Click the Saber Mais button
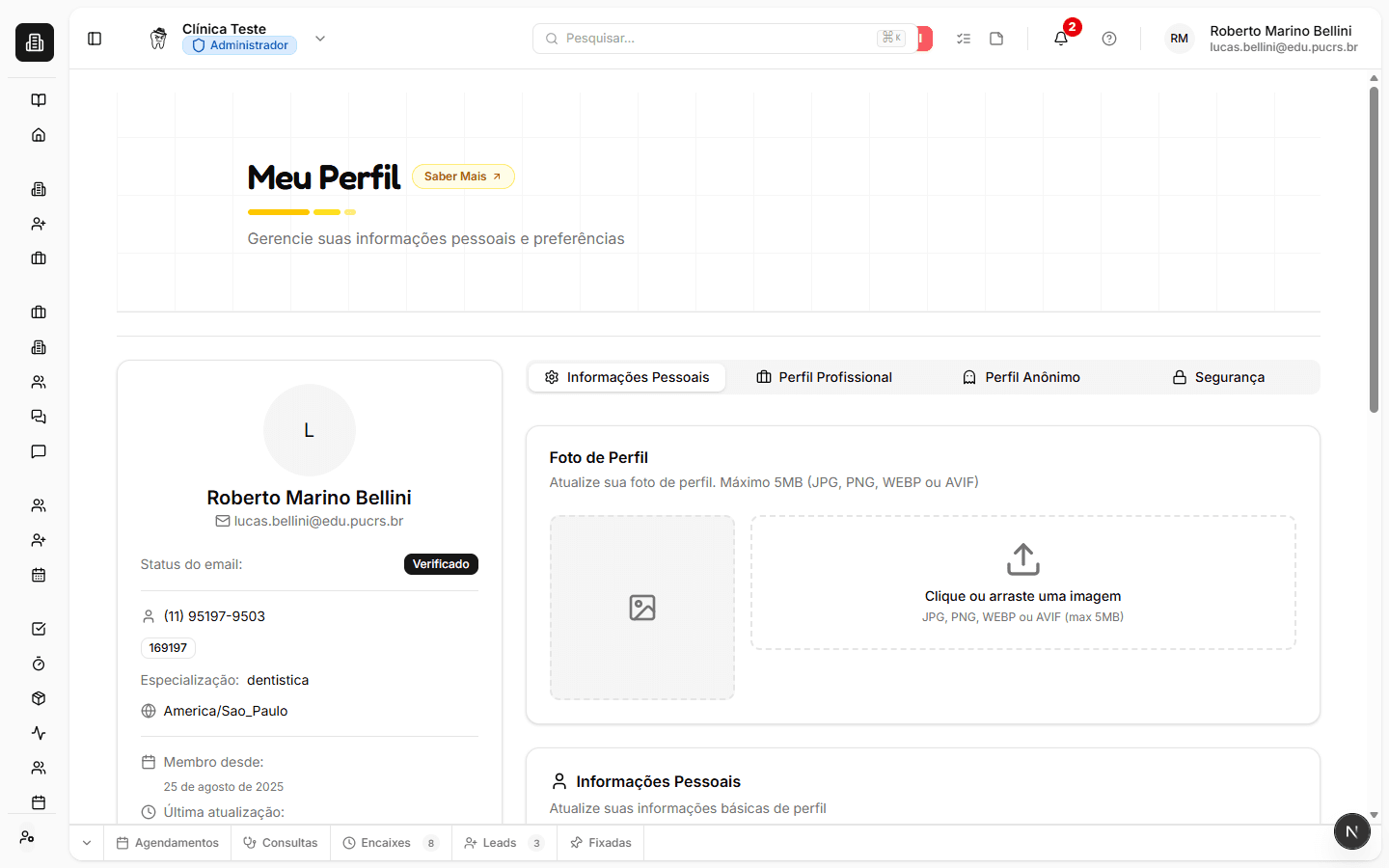 [x=463, y=176]
